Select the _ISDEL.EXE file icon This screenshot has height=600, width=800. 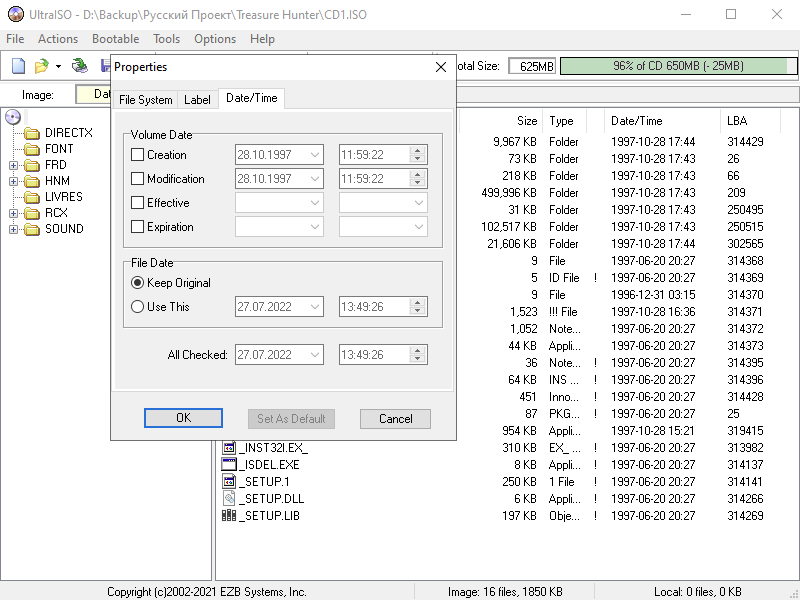tap(229, 465)
